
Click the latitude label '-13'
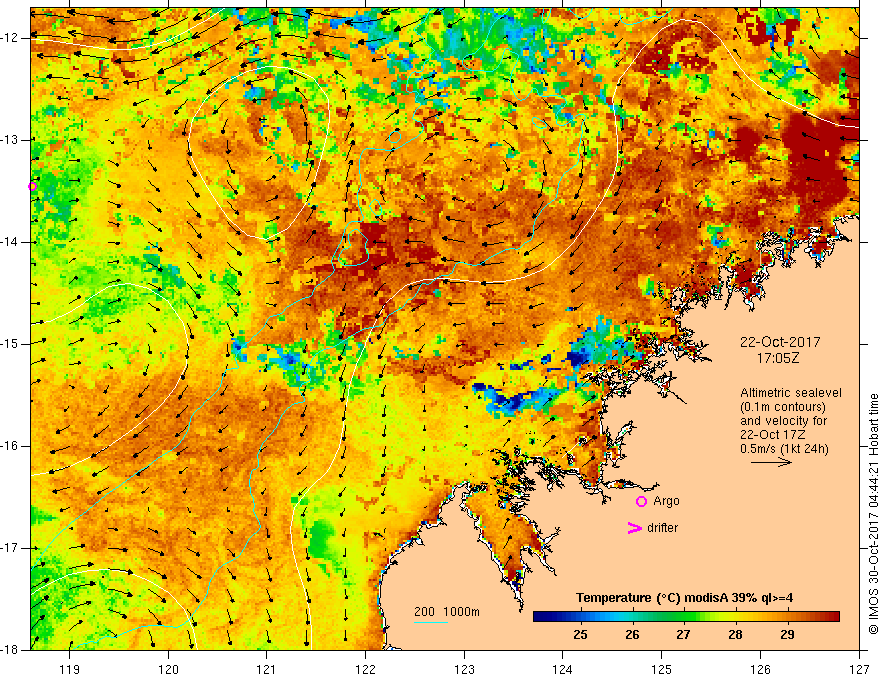point(11,140)
